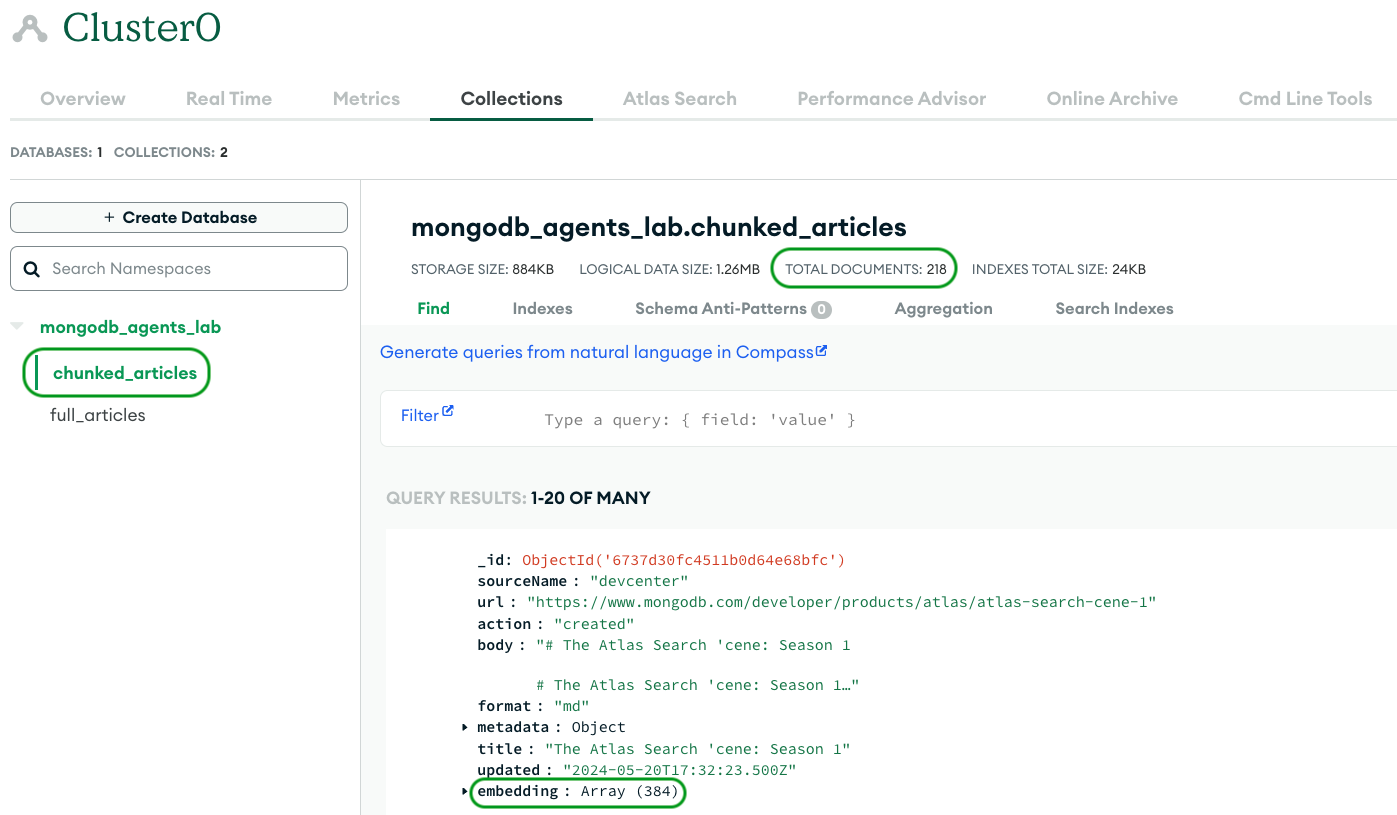The width and height of the screenshot is (1397, 815).
Task: Switch to the Real Time tab
Action: point(229,99)
